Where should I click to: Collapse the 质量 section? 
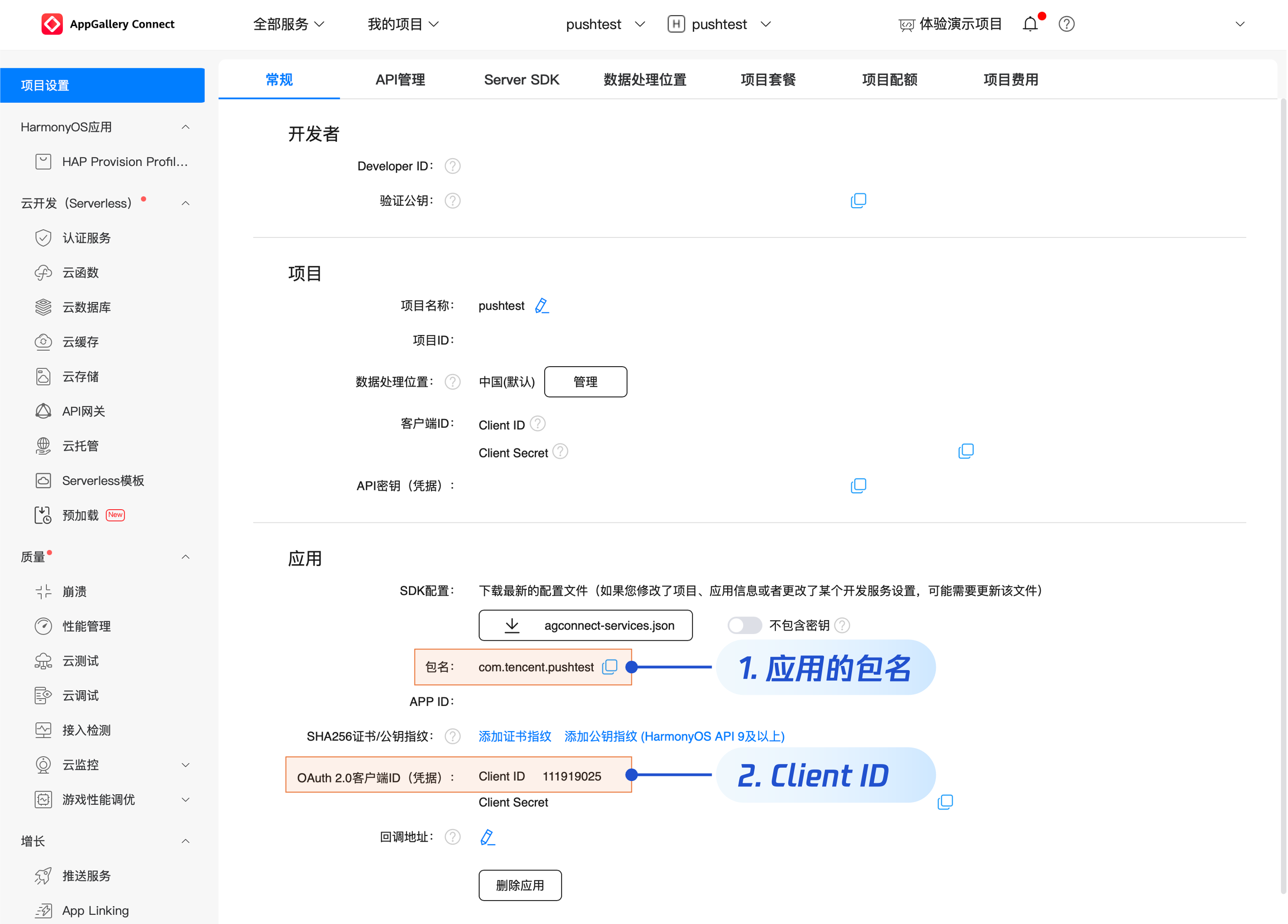[x=185, y=557]
